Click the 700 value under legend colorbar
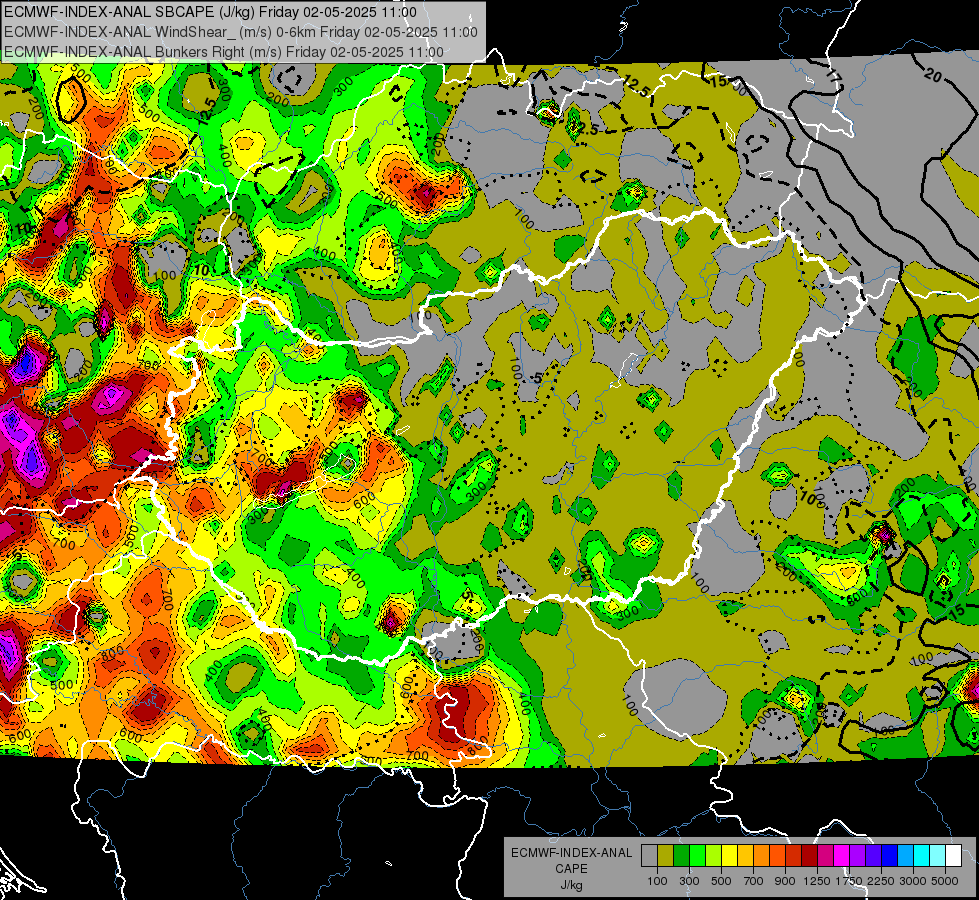Image resolution: width=979 pixels, height=900 pixels. (x=754, y=881)
